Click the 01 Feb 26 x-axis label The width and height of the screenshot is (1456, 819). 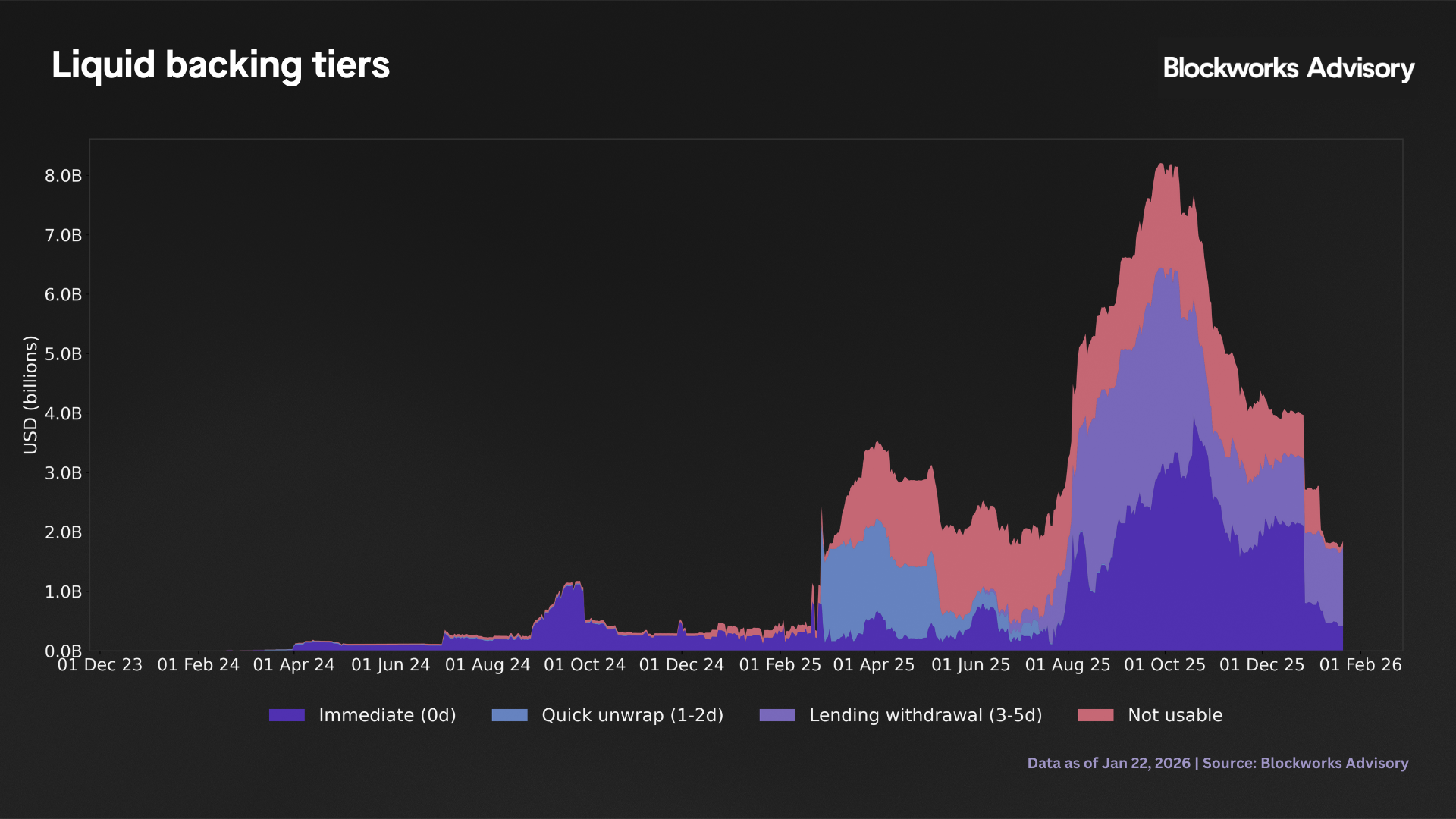click(x=1360, y=665)
